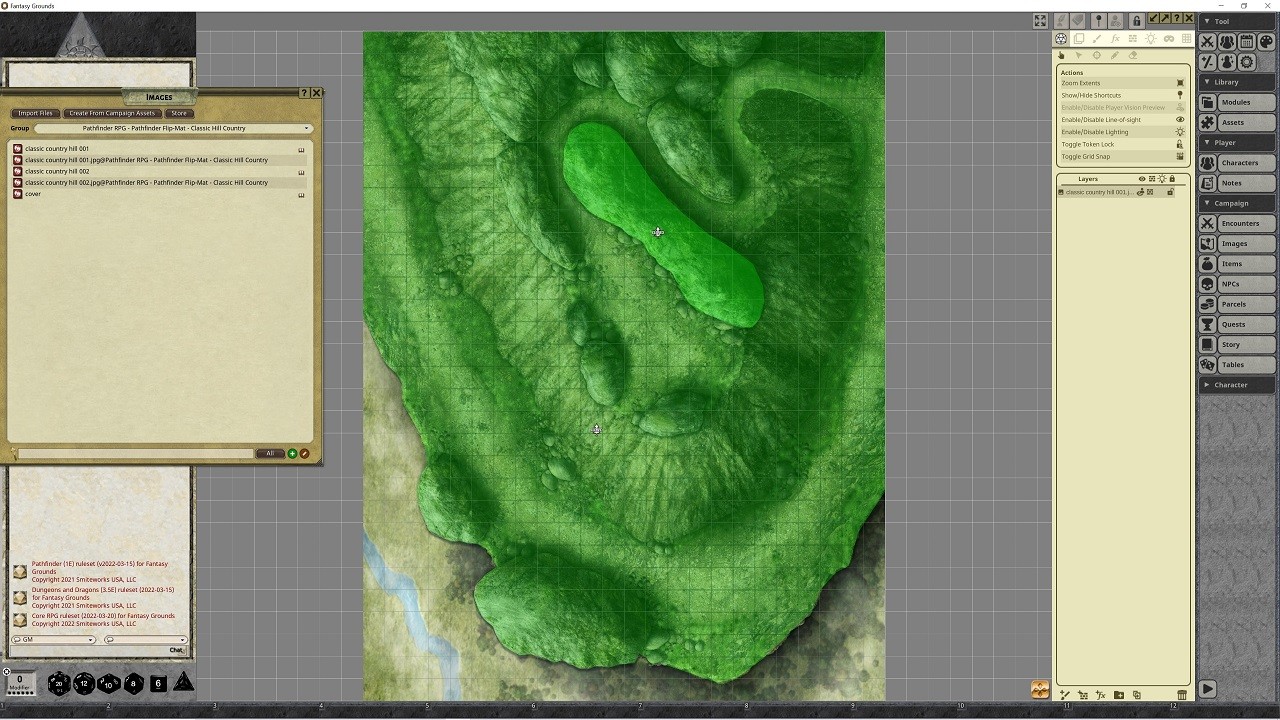
Task: Toggle layer visibility eye in Layers header
Action: pos(1142,179)
